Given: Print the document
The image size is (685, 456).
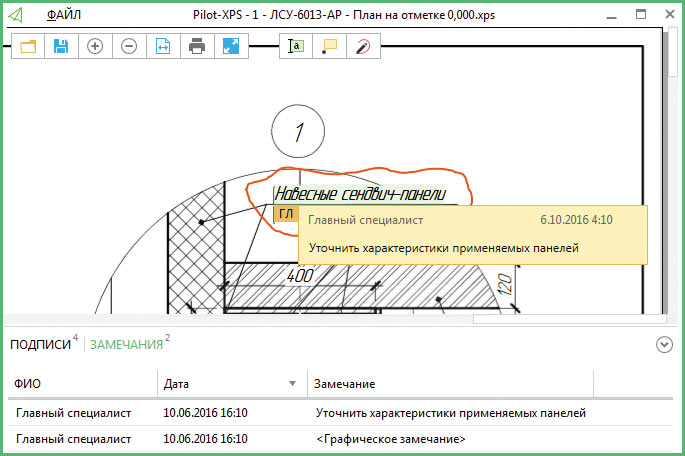Looking at the screenshot, I should [197, 46].
